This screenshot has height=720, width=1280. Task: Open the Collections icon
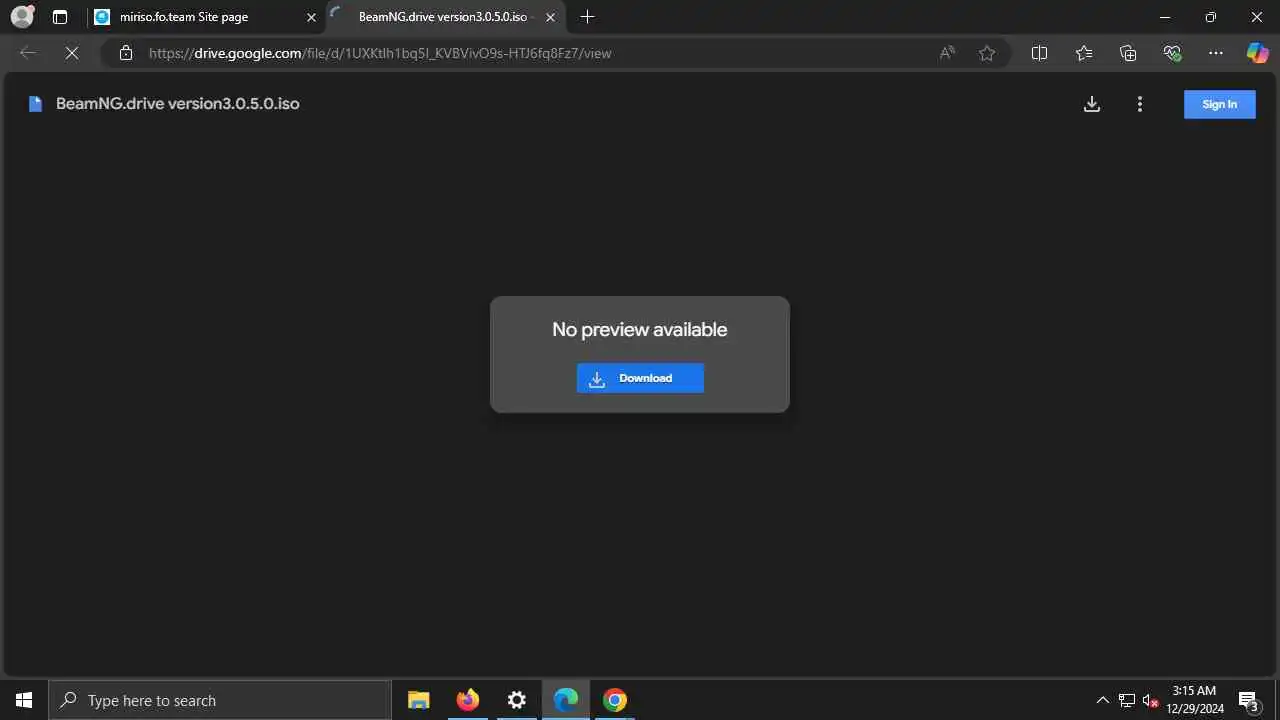tap(1128, 53)
